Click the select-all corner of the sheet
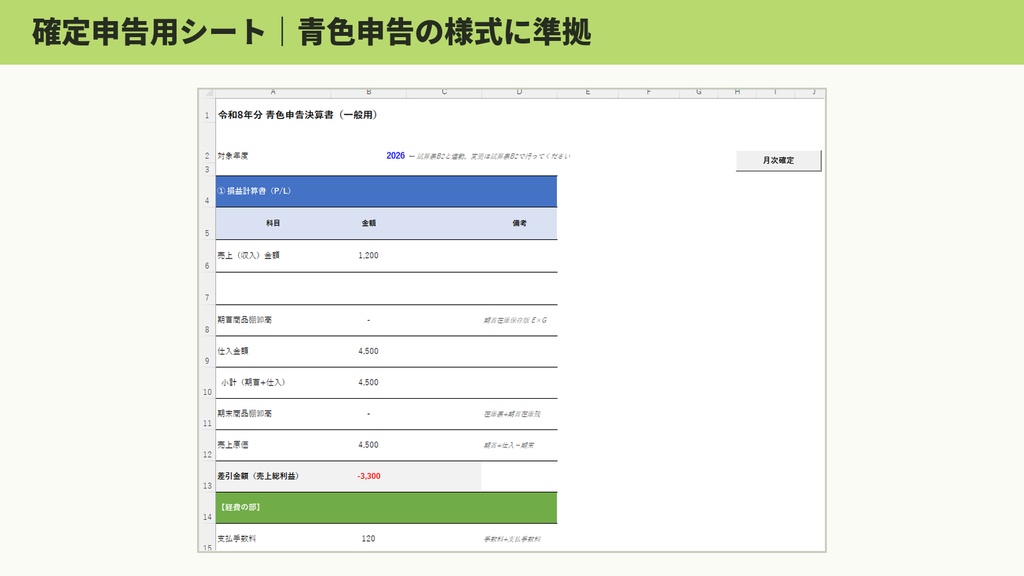Screen dimensions: 1024x576 coord(207,93)
